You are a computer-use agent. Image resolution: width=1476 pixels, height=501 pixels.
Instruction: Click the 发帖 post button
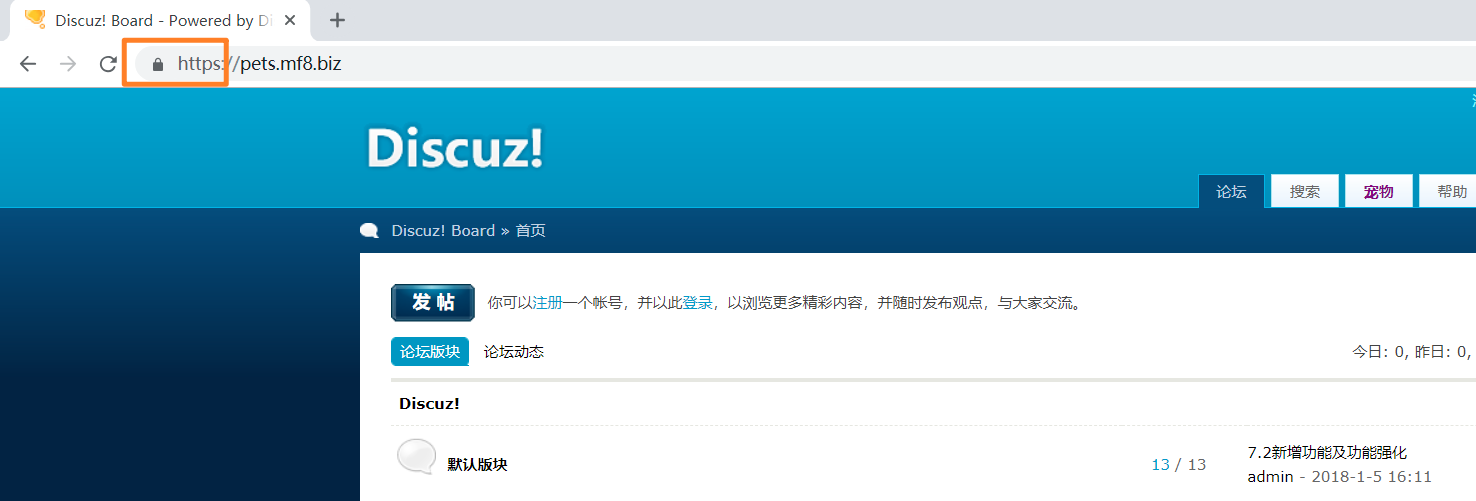click(x=432, y=303)
